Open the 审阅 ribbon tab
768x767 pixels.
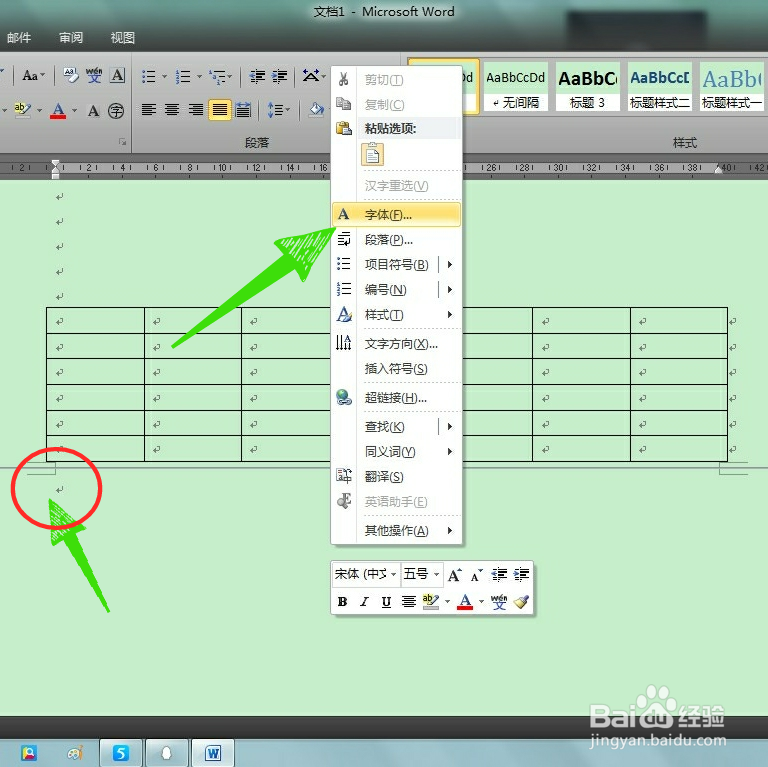pos(71,38)
